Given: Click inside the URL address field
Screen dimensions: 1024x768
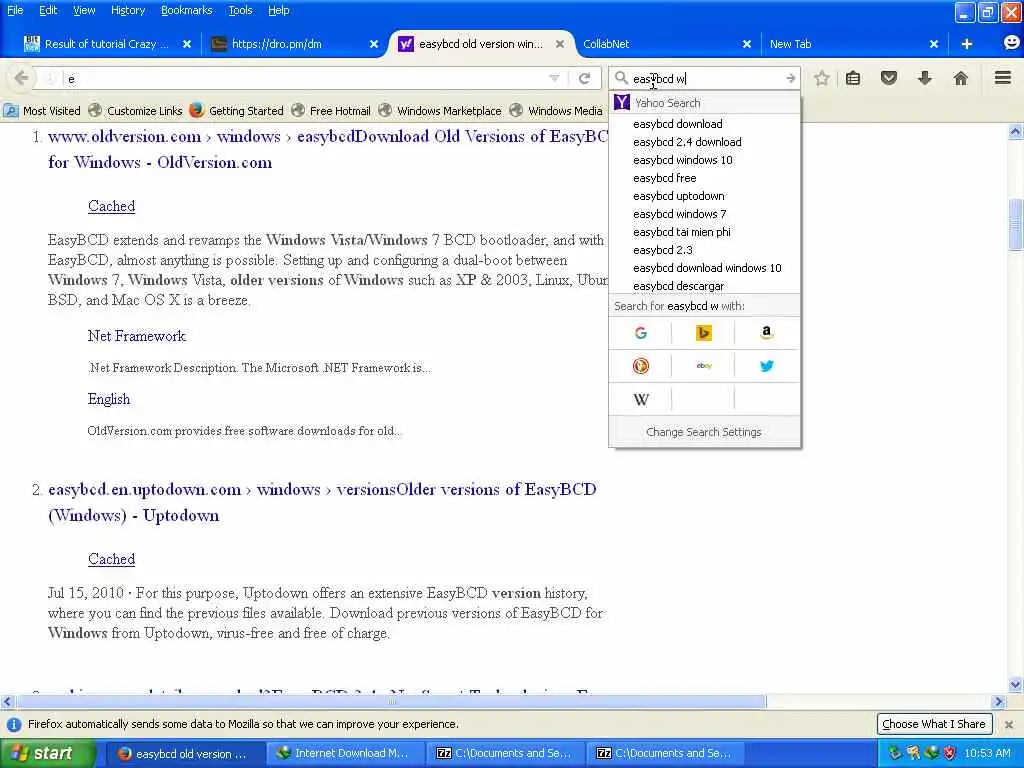Looking at the screenshot, I should [304, 78].
